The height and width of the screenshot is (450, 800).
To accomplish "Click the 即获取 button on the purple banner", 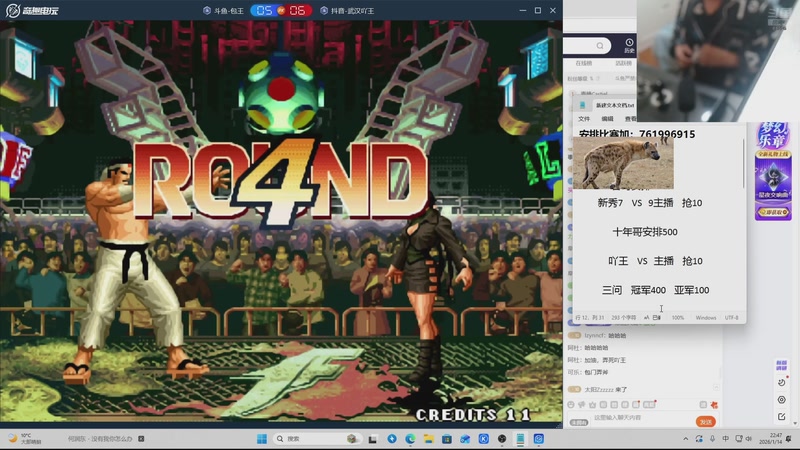I will 773,212.
